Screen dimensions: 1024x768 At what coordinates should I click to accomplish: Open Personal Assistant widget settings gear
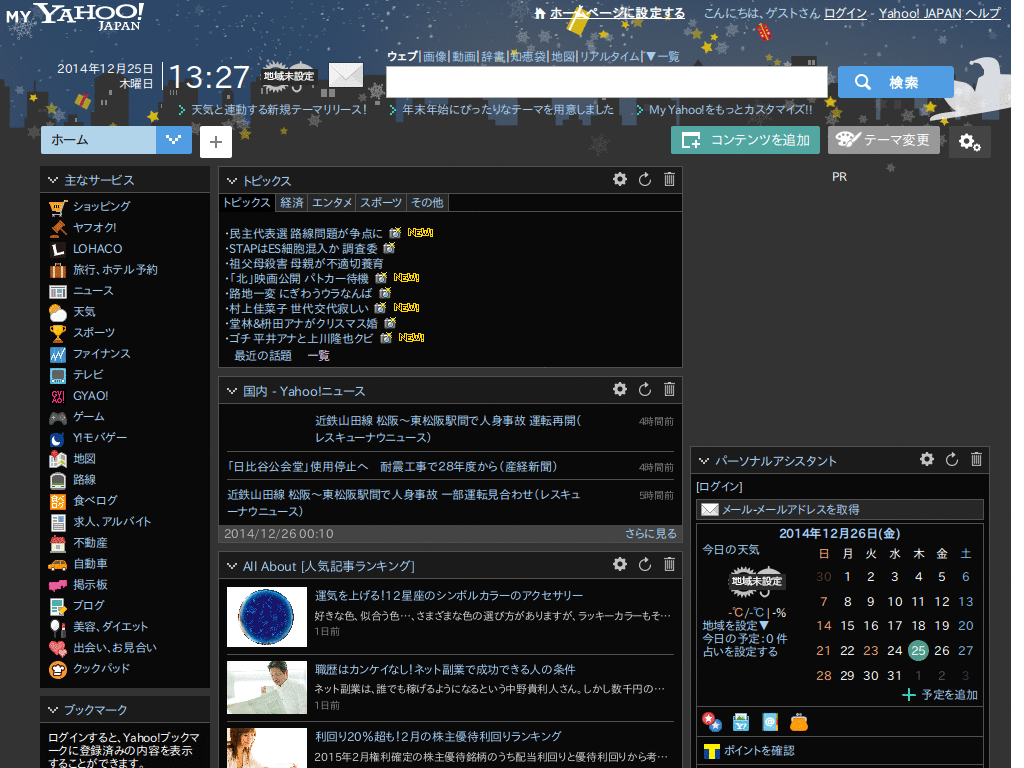click(927, 459)
